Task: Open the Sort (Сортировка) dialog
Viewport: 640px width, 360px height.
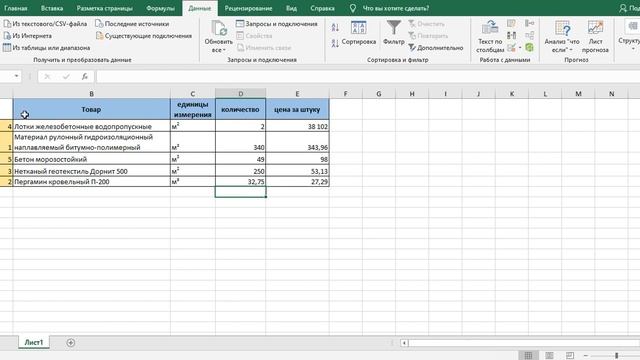Action: point(358,33)
